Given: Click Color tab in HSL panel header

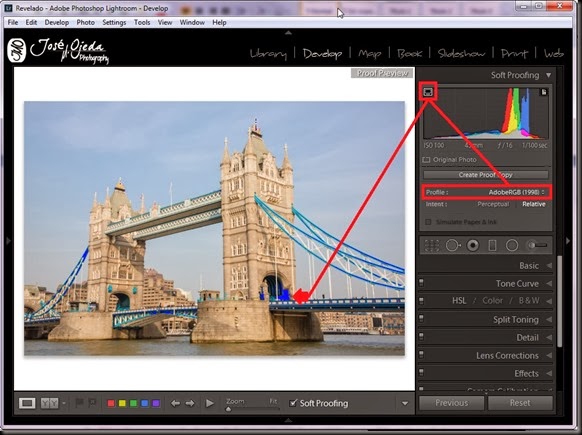Looking at the screenshot, I should coord(493,301).
